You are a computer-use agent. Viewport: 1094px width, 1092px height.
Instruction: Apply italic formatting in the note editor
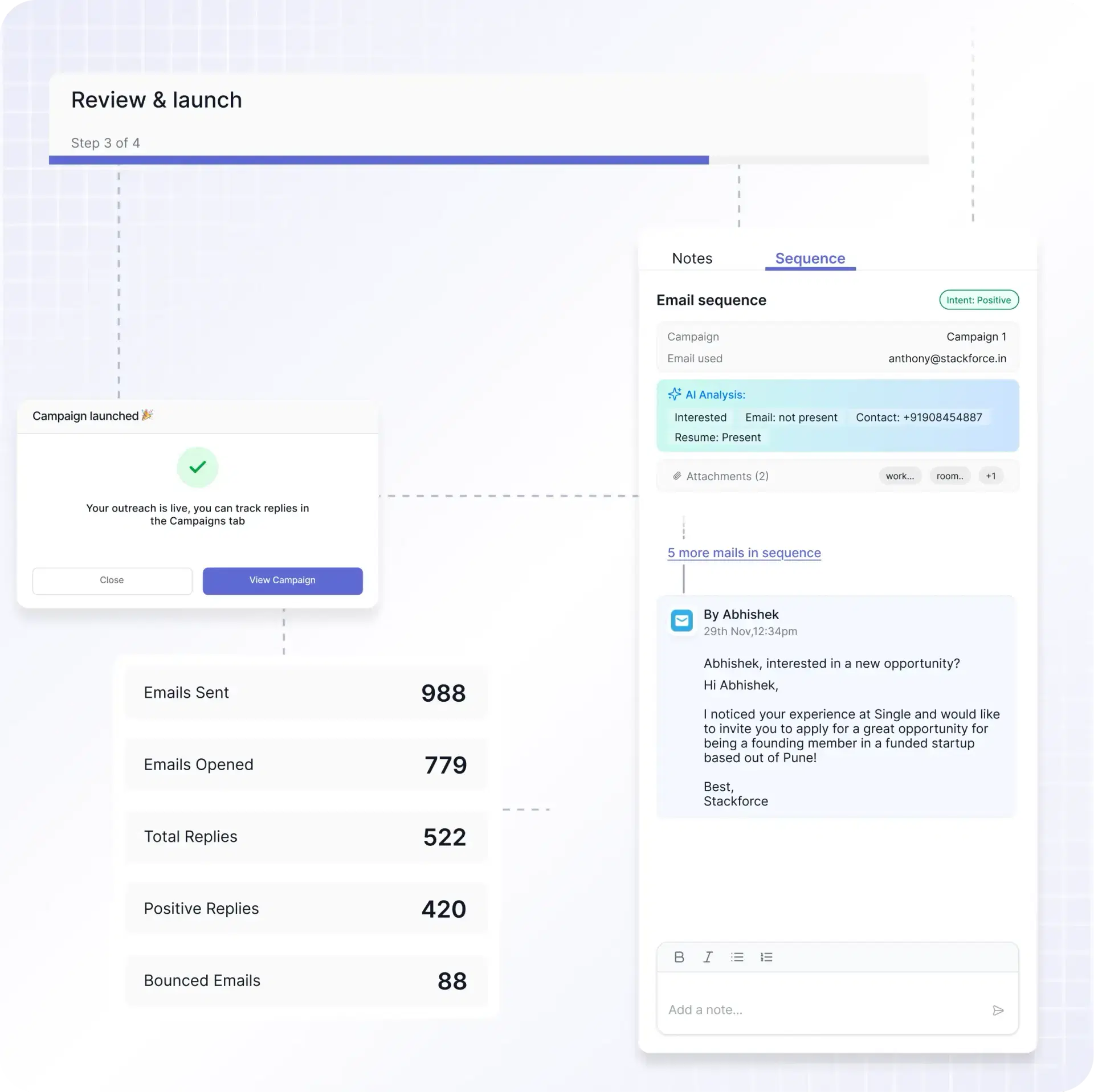click(x=707, y=957)
